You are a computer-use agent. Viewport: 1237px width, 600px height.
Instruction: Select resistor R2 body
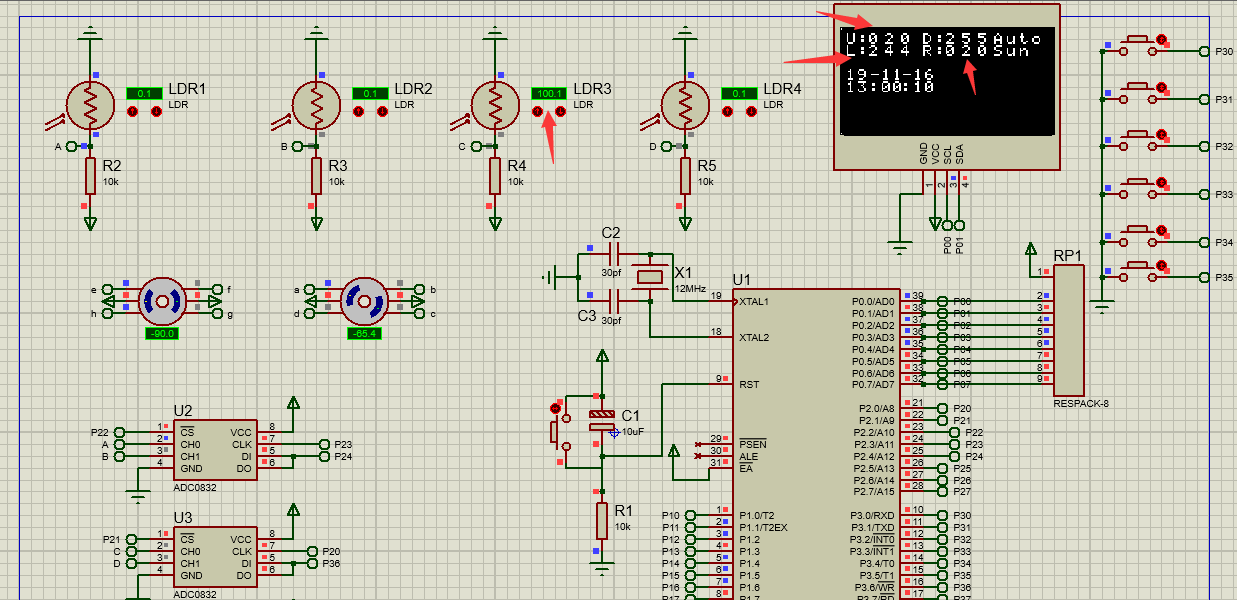pos(90,175)
